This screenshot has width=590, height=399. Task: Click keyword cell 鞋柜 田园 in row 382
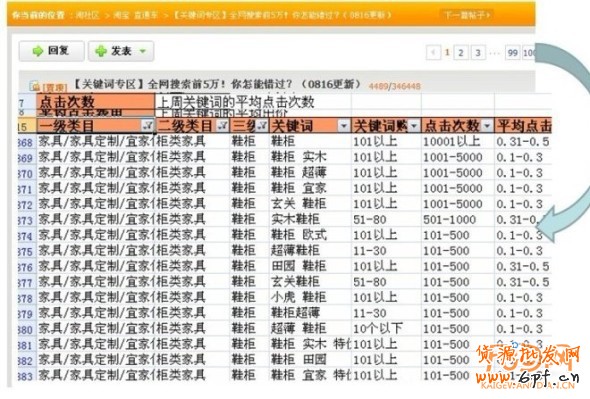[310, 360]
